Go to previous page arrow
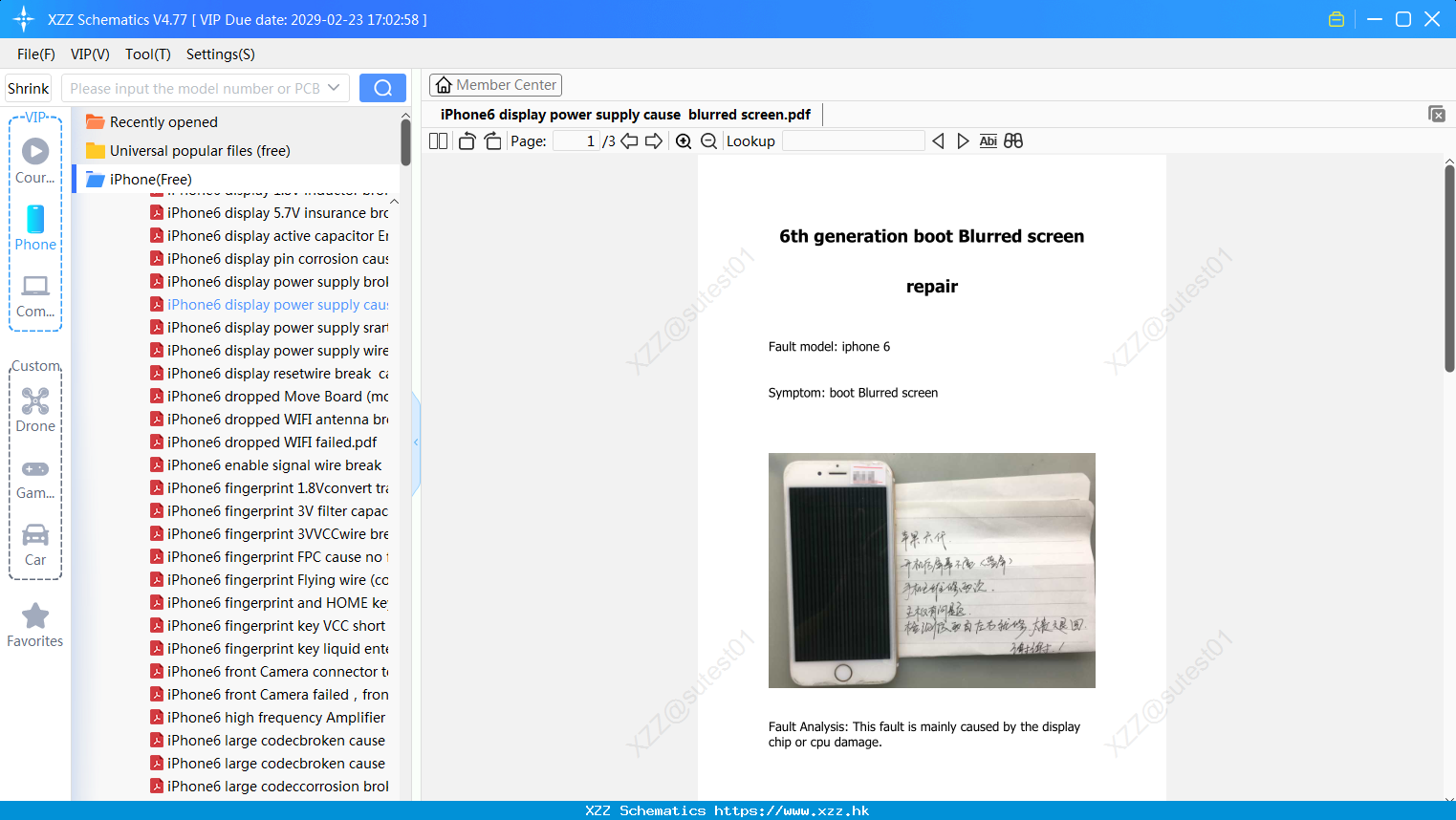1456x820 pixels. 629,140
